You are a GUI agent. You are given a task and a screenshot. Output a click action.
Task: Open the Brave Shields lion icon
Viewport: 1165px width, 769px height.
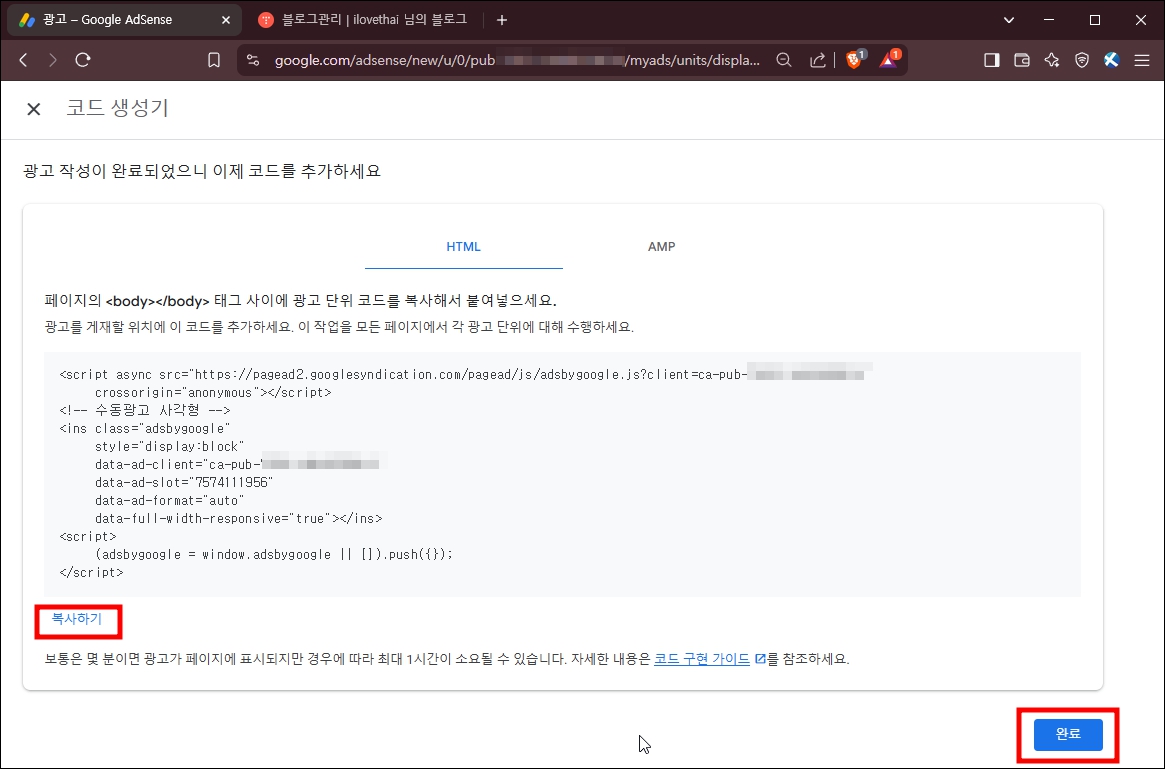click(853, 60)
